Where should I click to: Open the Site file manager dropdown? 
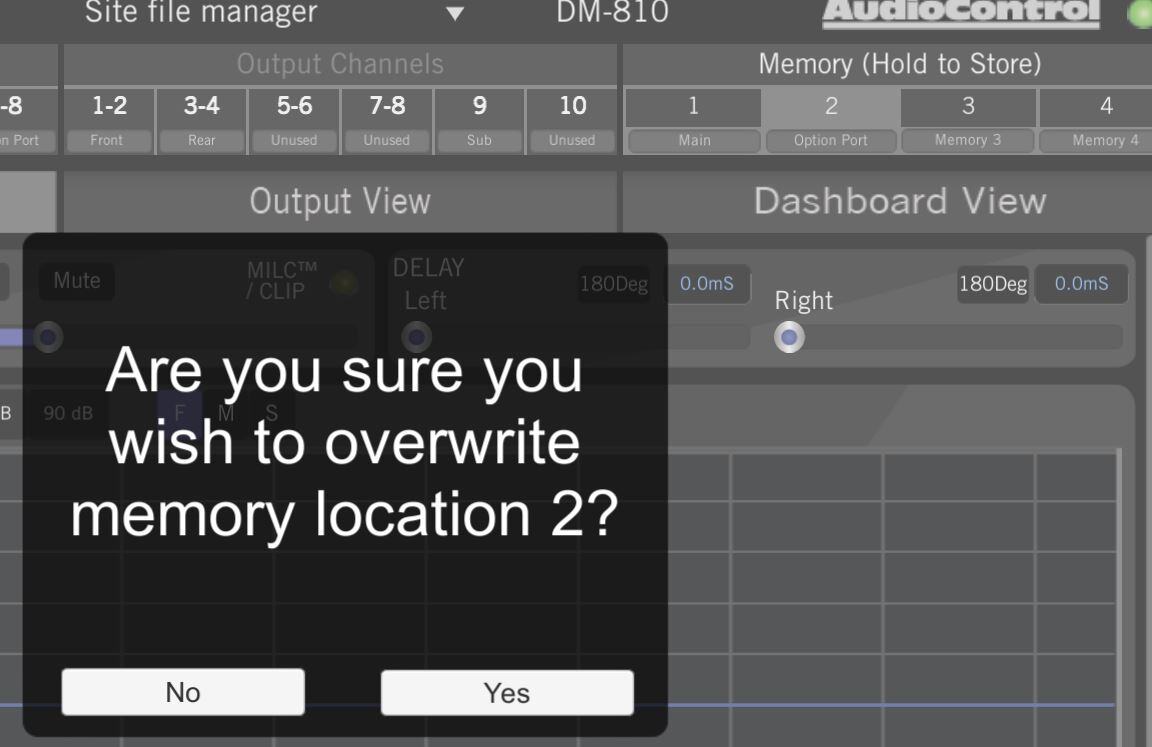tap(455, 13)
